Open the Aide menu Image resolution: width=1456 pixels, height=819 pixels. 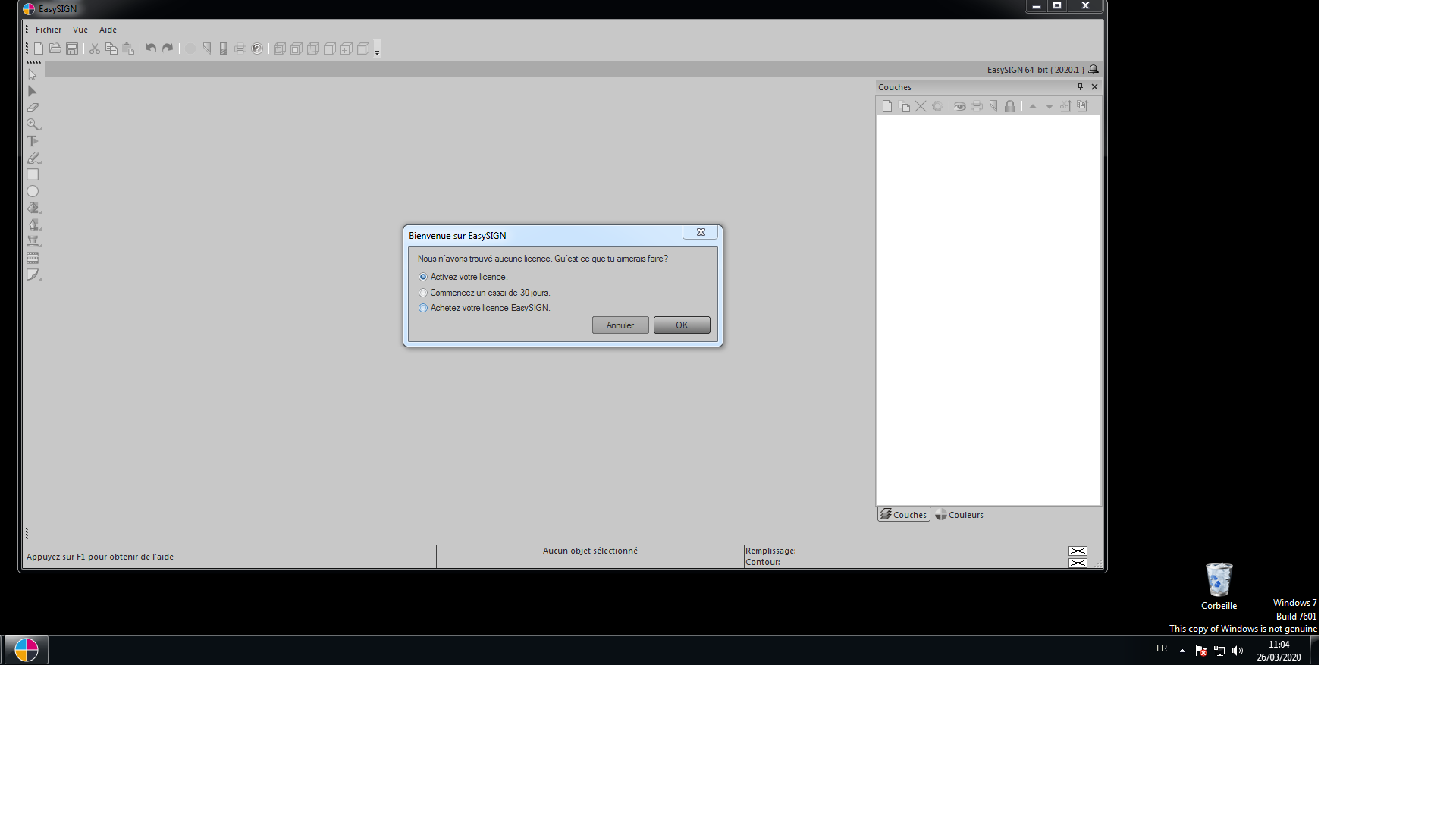pos(108,30)
